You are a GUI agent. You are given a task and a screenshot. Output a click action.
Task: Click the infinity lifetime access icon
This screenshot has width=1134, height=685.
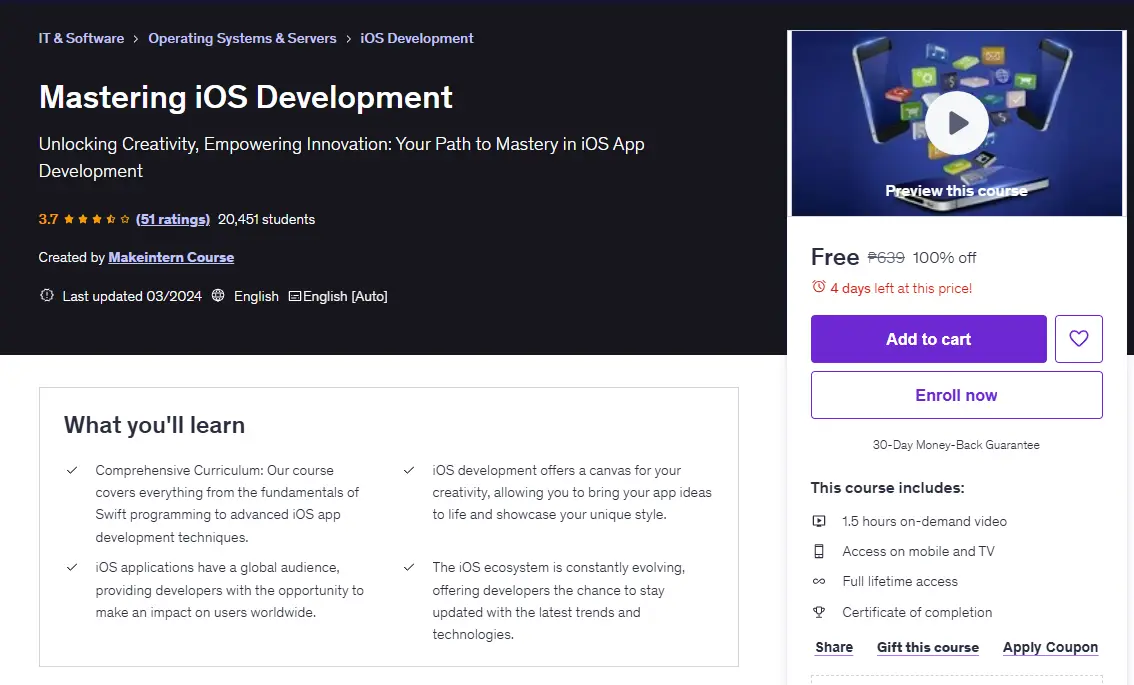[819, 582]
